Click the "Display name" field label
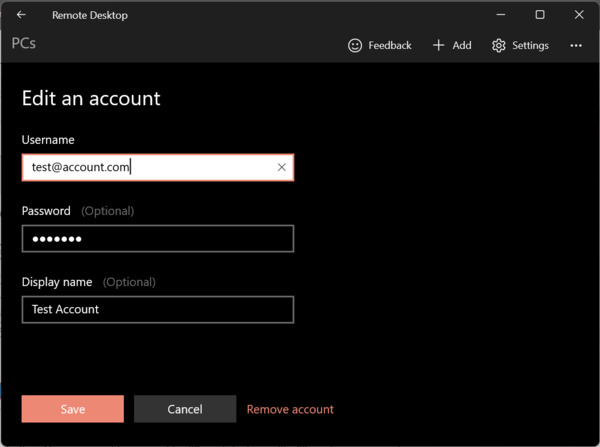 [x=57, y=282]
